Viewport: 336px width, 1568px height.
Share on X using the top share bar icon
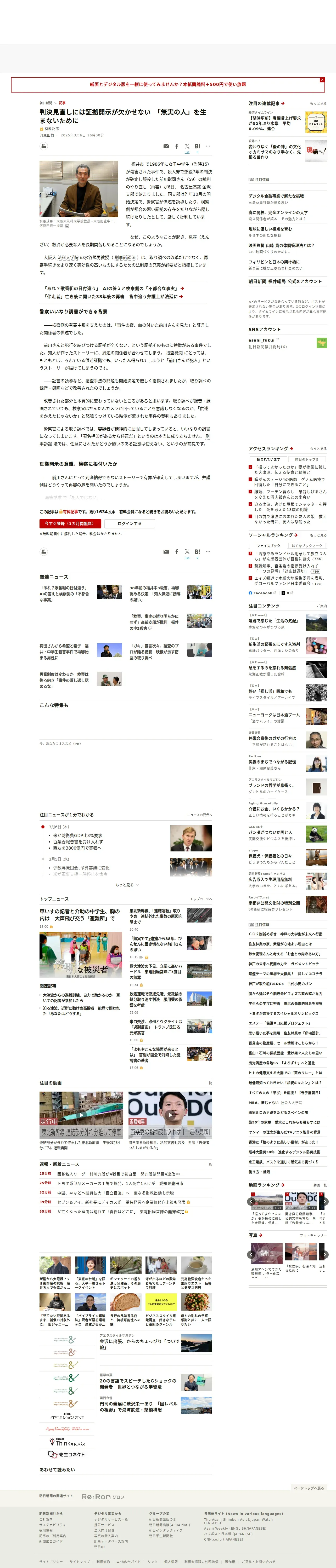point(187,146)
